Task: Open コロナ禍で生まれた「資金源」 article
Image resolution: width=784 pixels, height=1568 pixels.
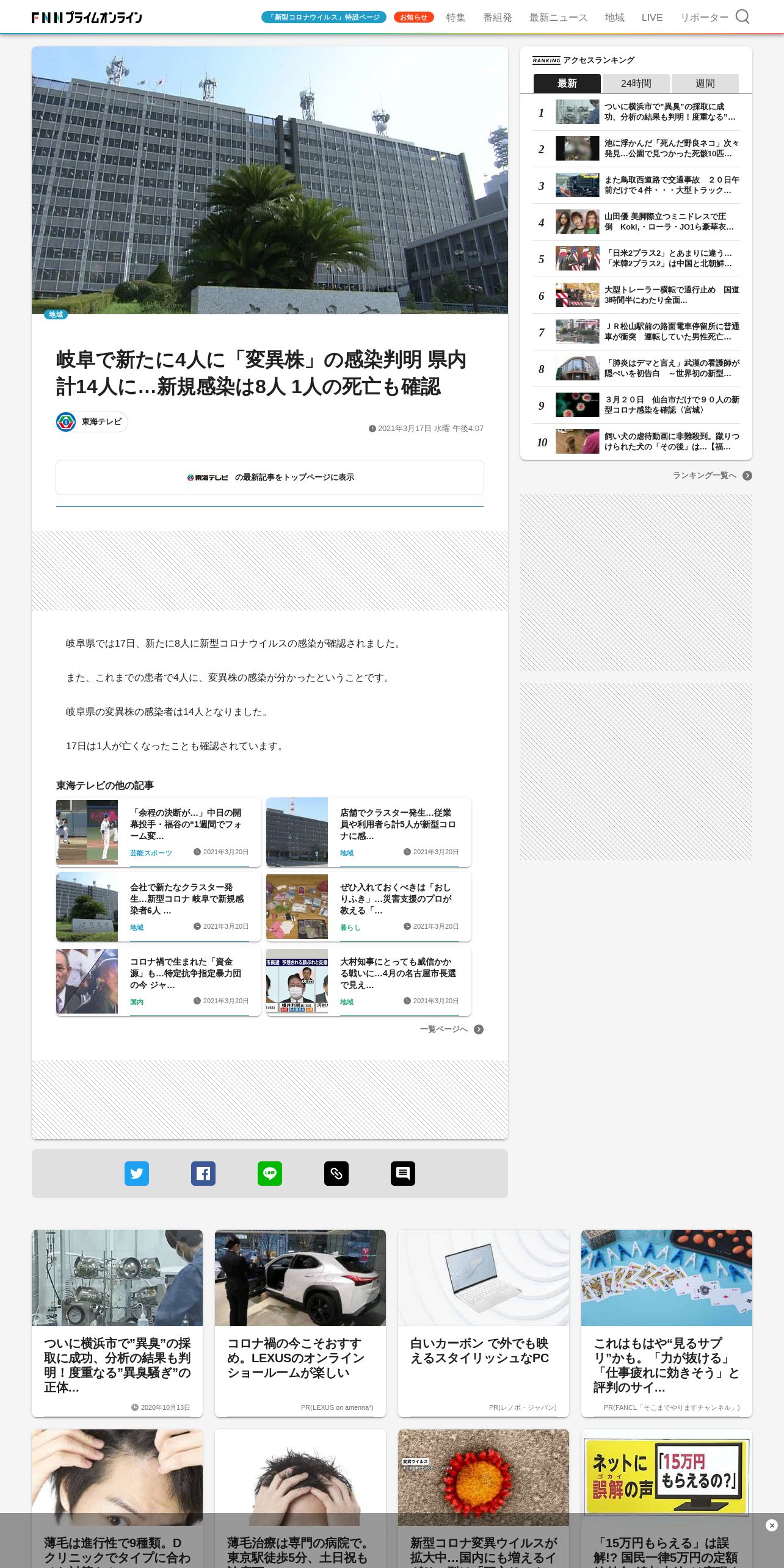Action: point(159,981)
